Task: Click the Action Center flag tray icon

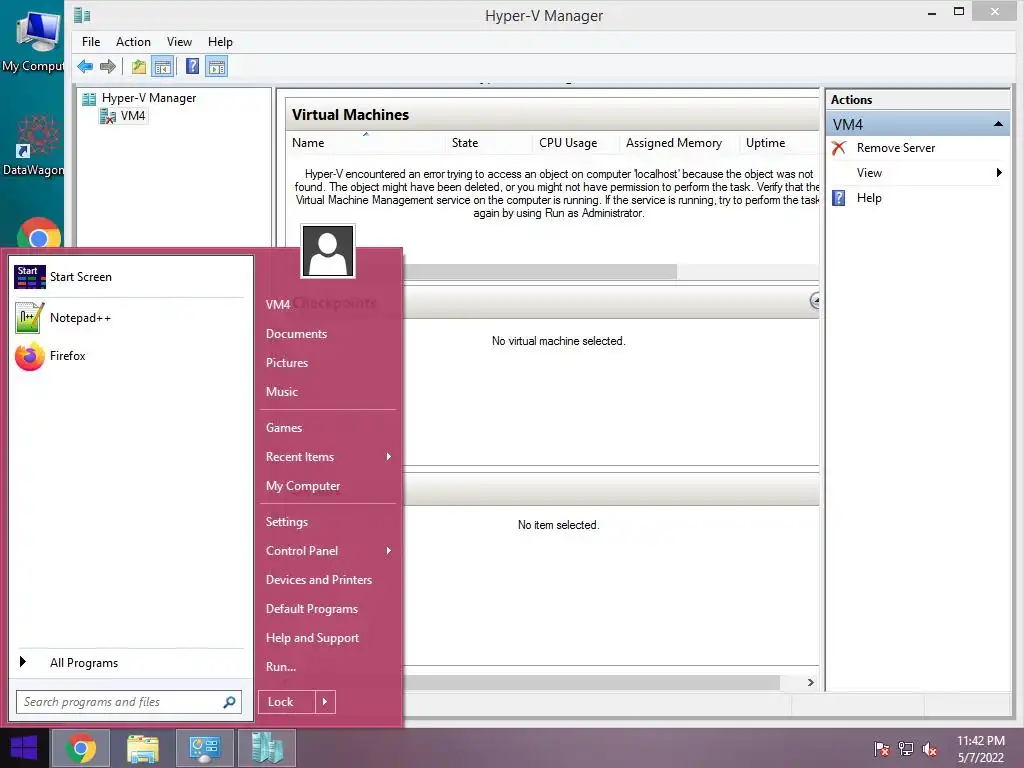Action: pos(882,749)
